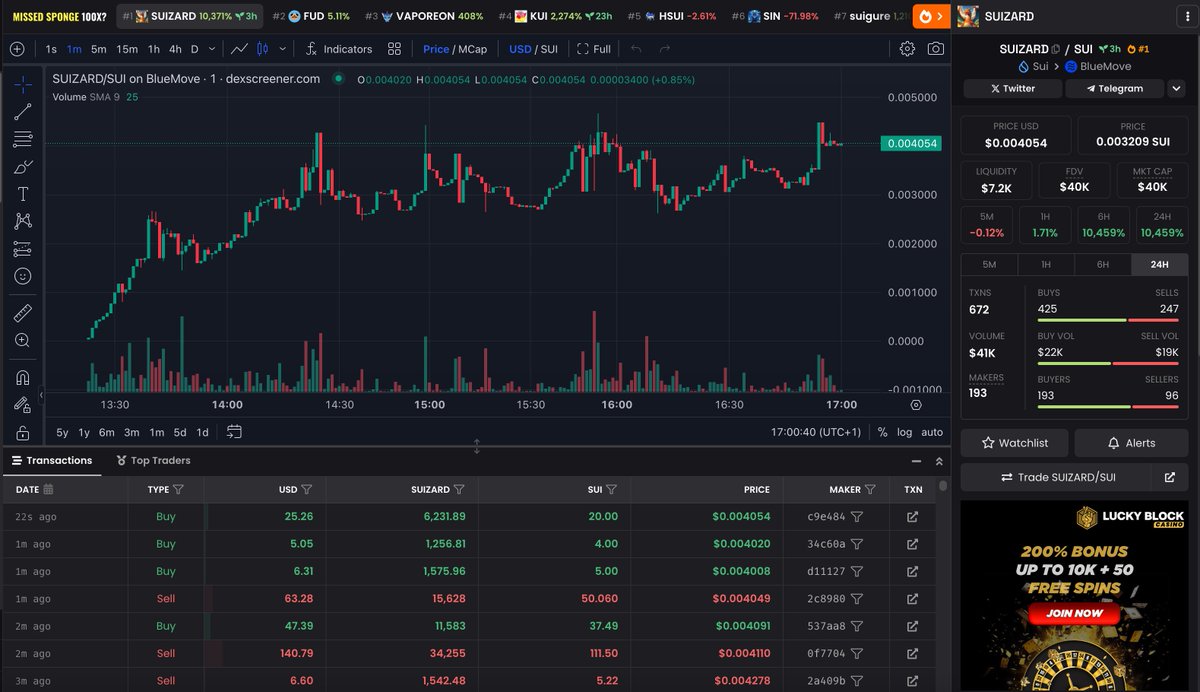Select the text annotation tool

[22, 194]
